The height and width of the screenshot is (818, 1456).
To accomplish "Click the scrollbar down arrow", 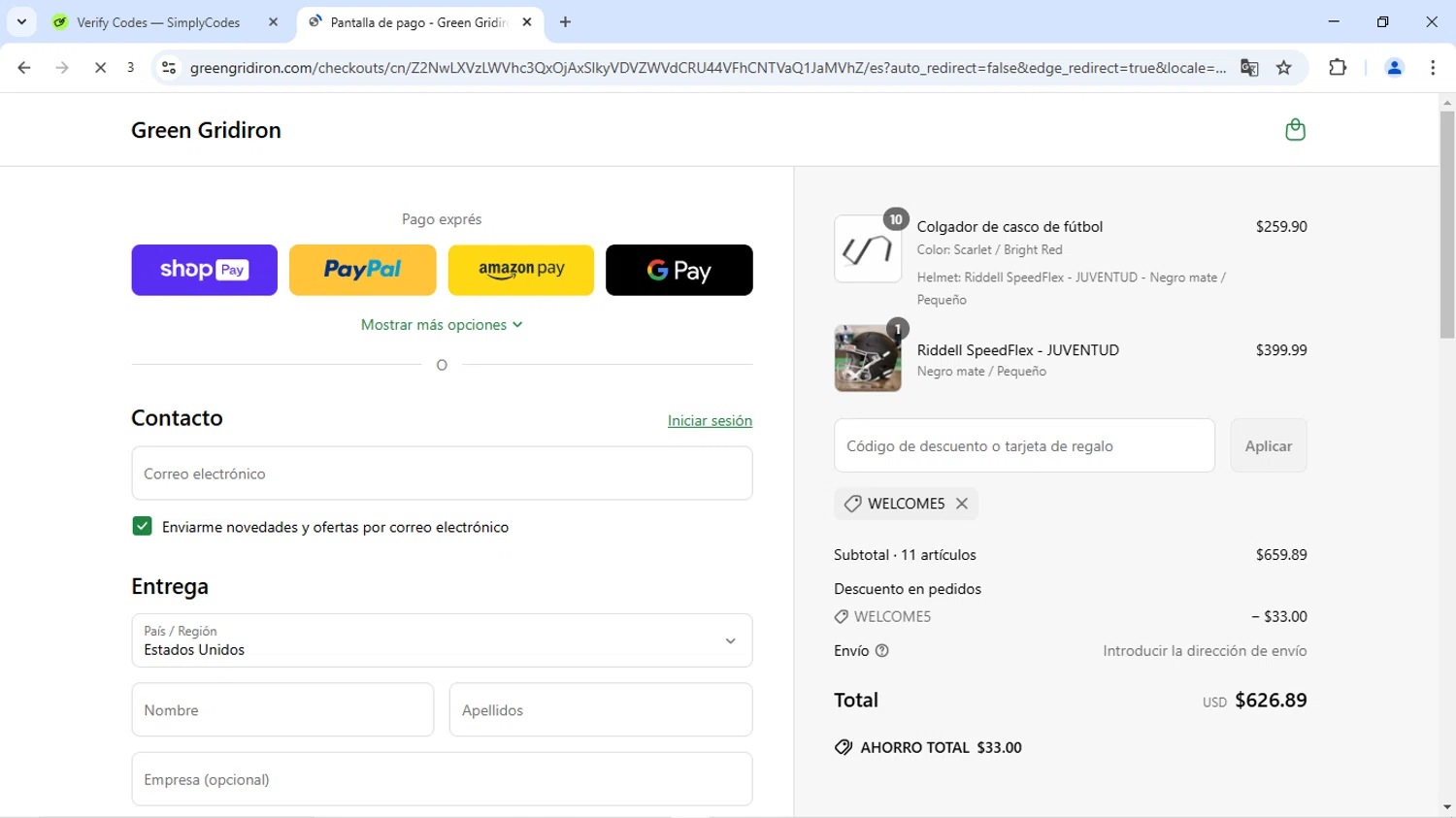I will pyautogui.click(x=1447, y=808).
